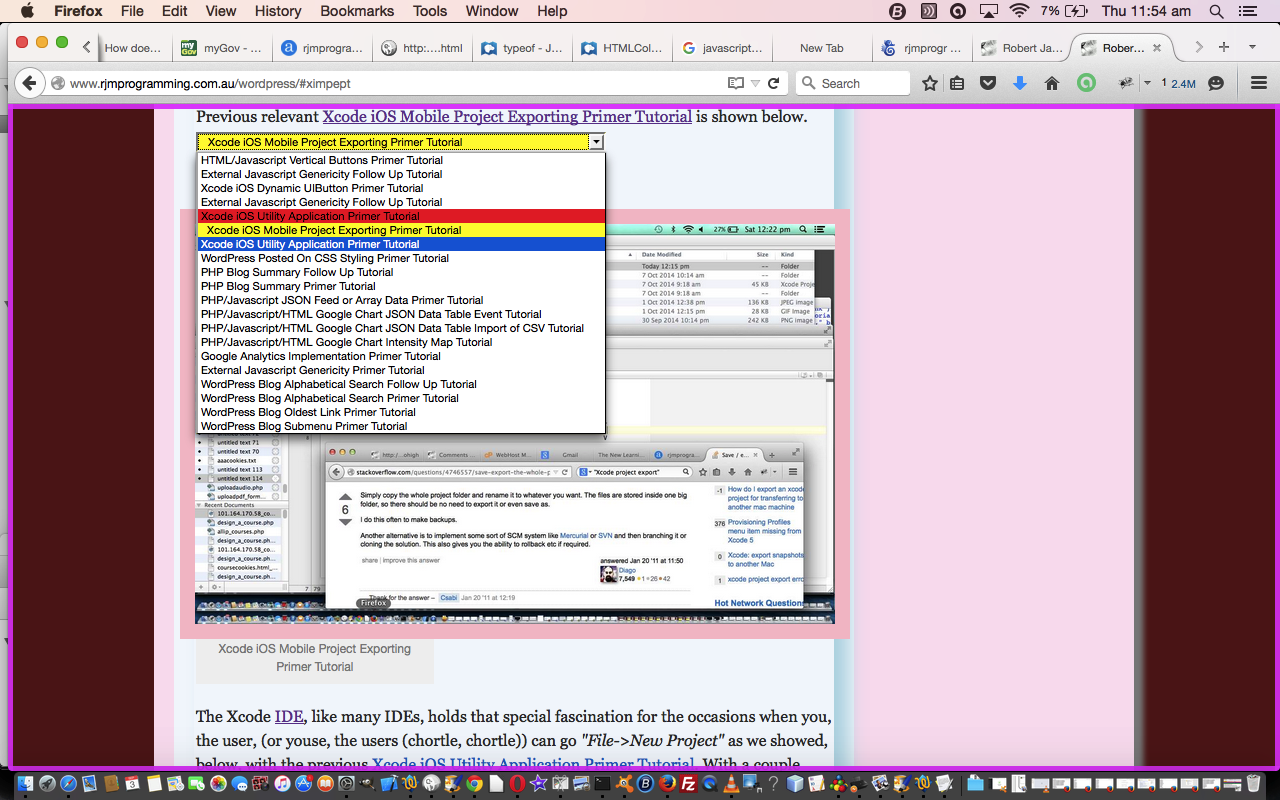The height and width of the screenshot is (800, 1280).
Task: Open the Downloads arrow panel
Action: 1020,84
